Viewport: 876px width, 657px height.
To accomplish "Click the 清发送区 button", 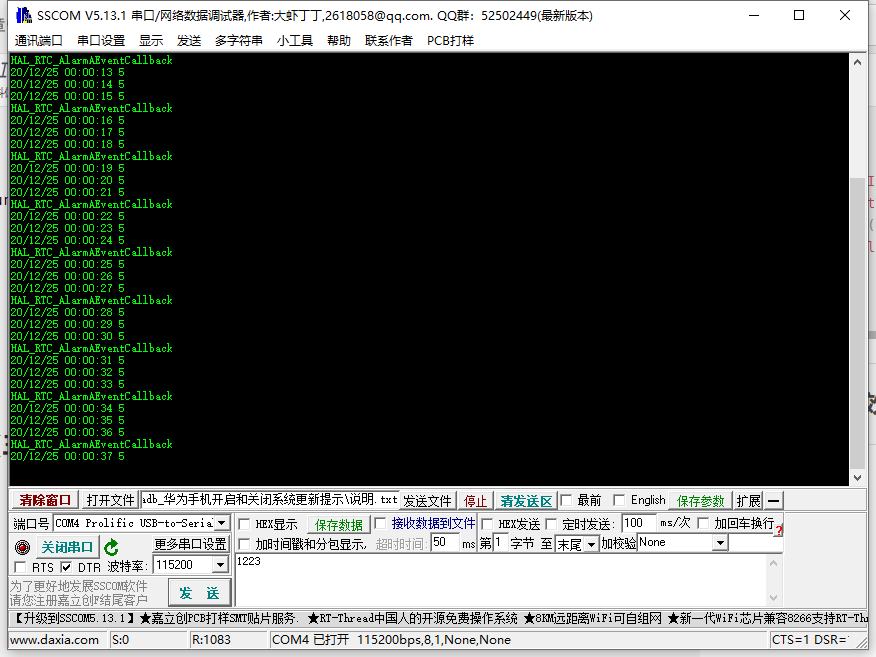I will (526, 501).
